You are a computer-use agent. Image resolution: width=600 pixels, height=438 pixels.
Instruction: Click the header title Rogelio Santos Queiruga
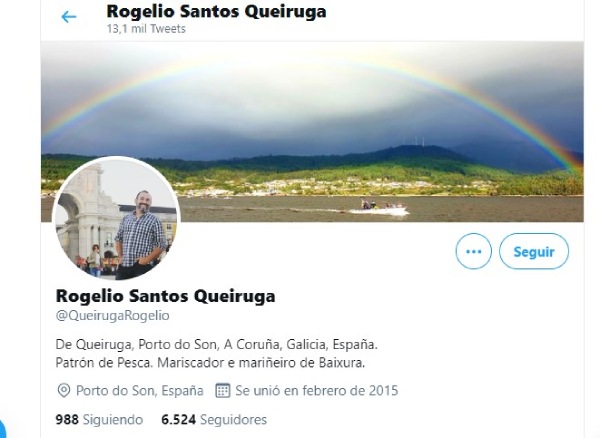216,11
